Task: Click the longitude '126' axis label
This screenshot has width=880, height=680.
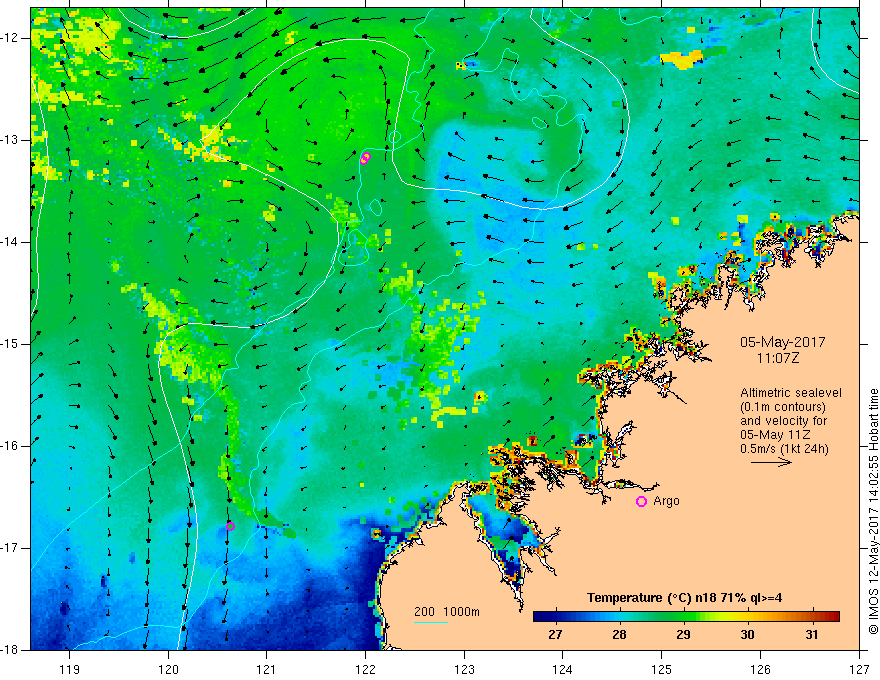Action: click(x=760, y=669)
